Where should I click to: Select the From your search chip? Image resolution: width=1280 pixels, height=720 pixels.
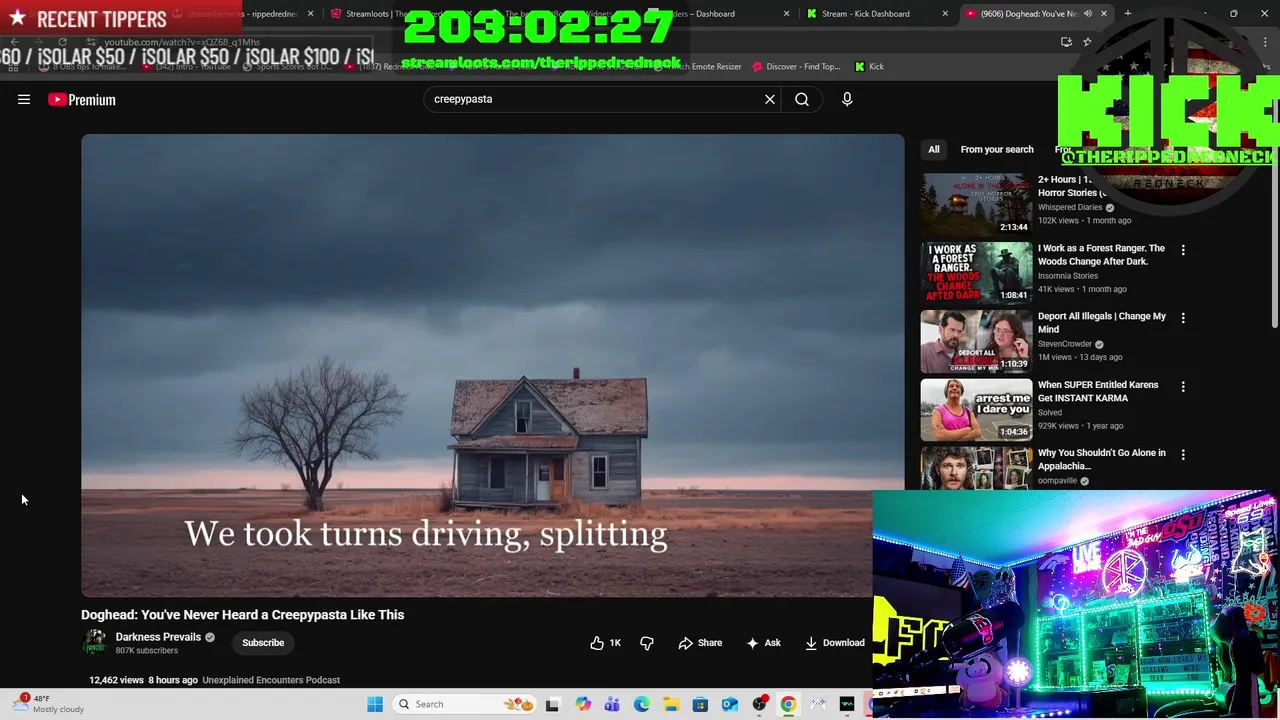pos(997,149)
